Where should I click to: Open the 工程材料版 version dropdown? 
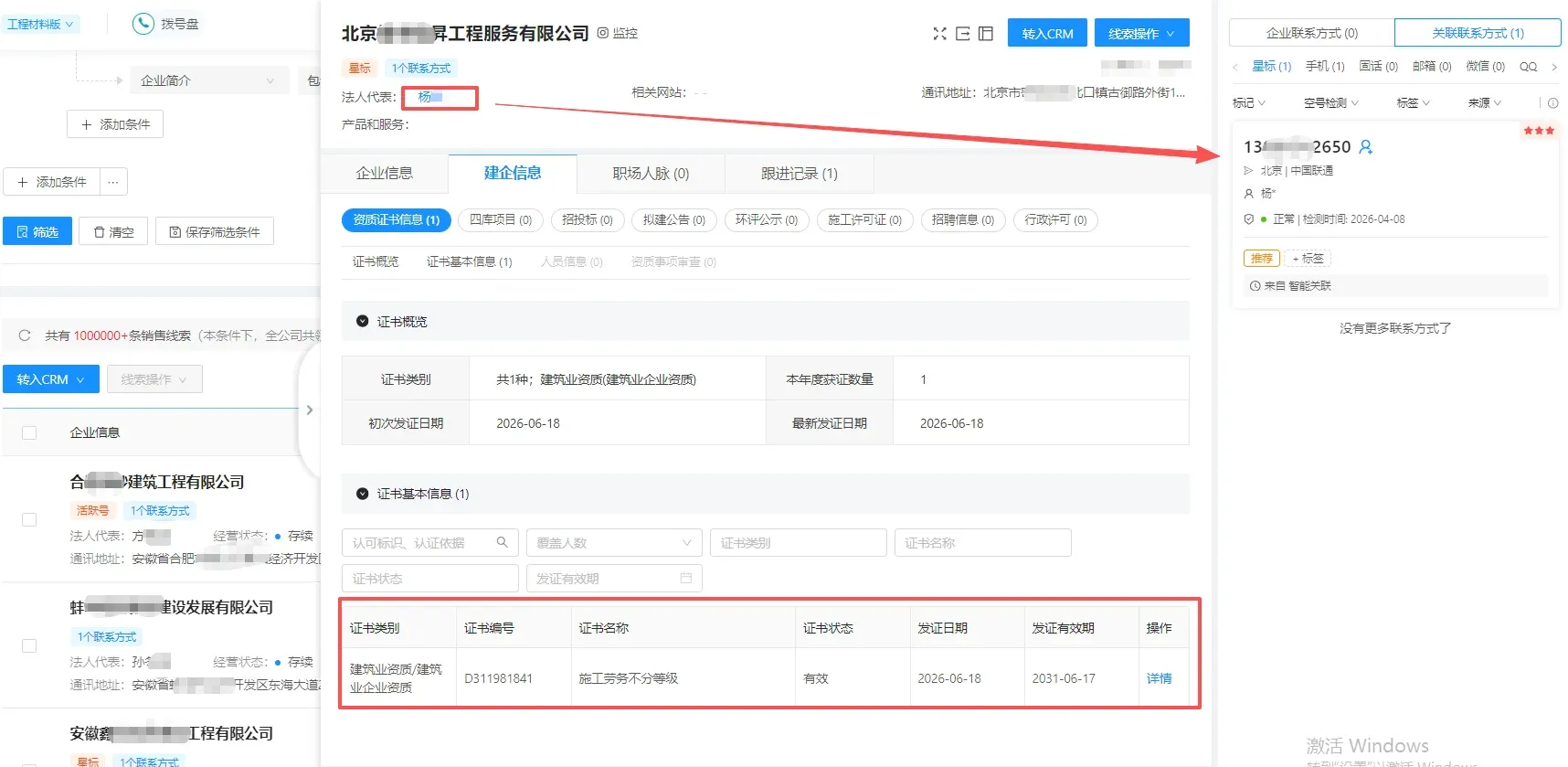click(x=40, y=25)
